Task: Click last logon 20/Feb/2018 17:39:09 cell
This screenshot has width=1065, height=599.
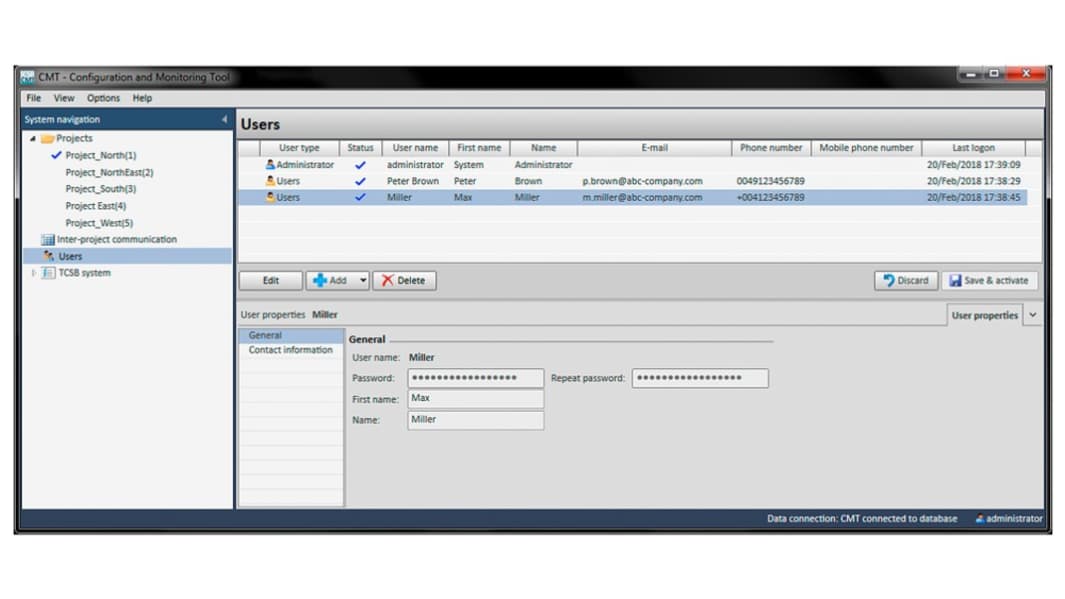Action: (973, 165)
